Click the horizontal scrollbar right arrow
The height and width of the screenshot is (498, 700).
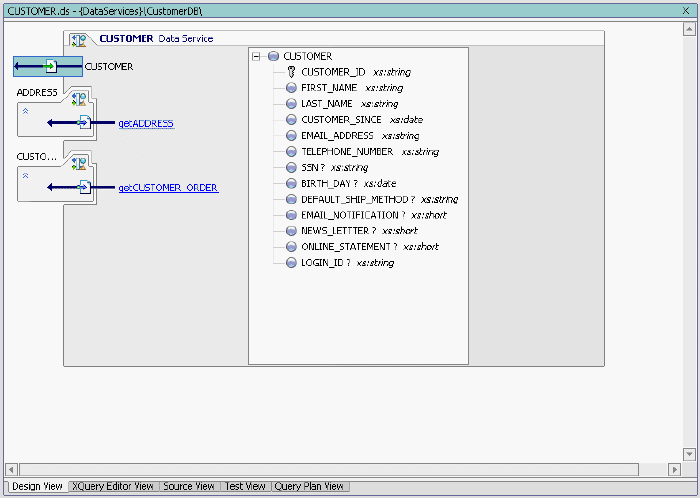point(675,469)
